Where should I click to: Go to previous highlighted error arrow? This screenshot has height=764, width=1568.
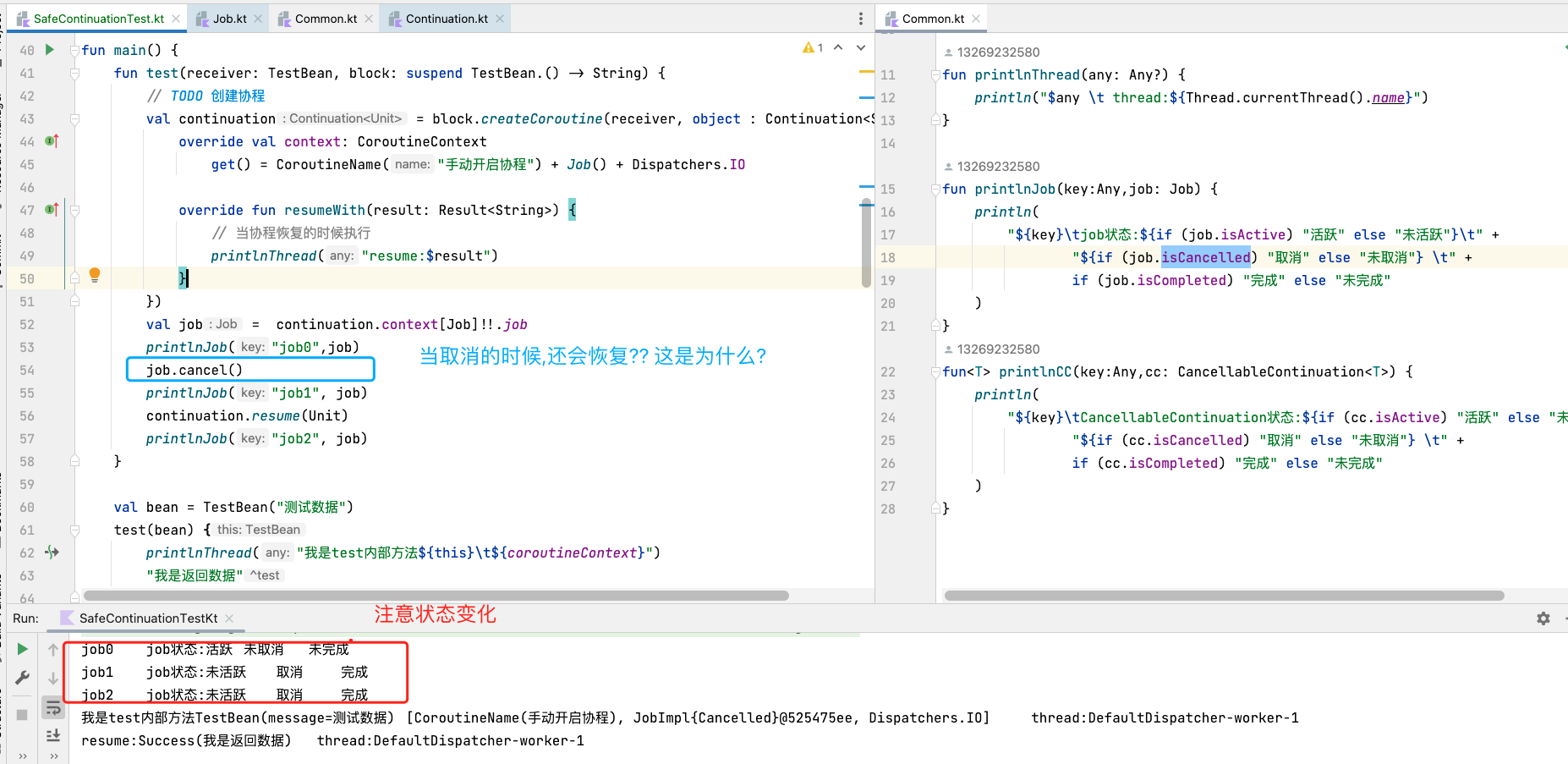pos(838,47)
